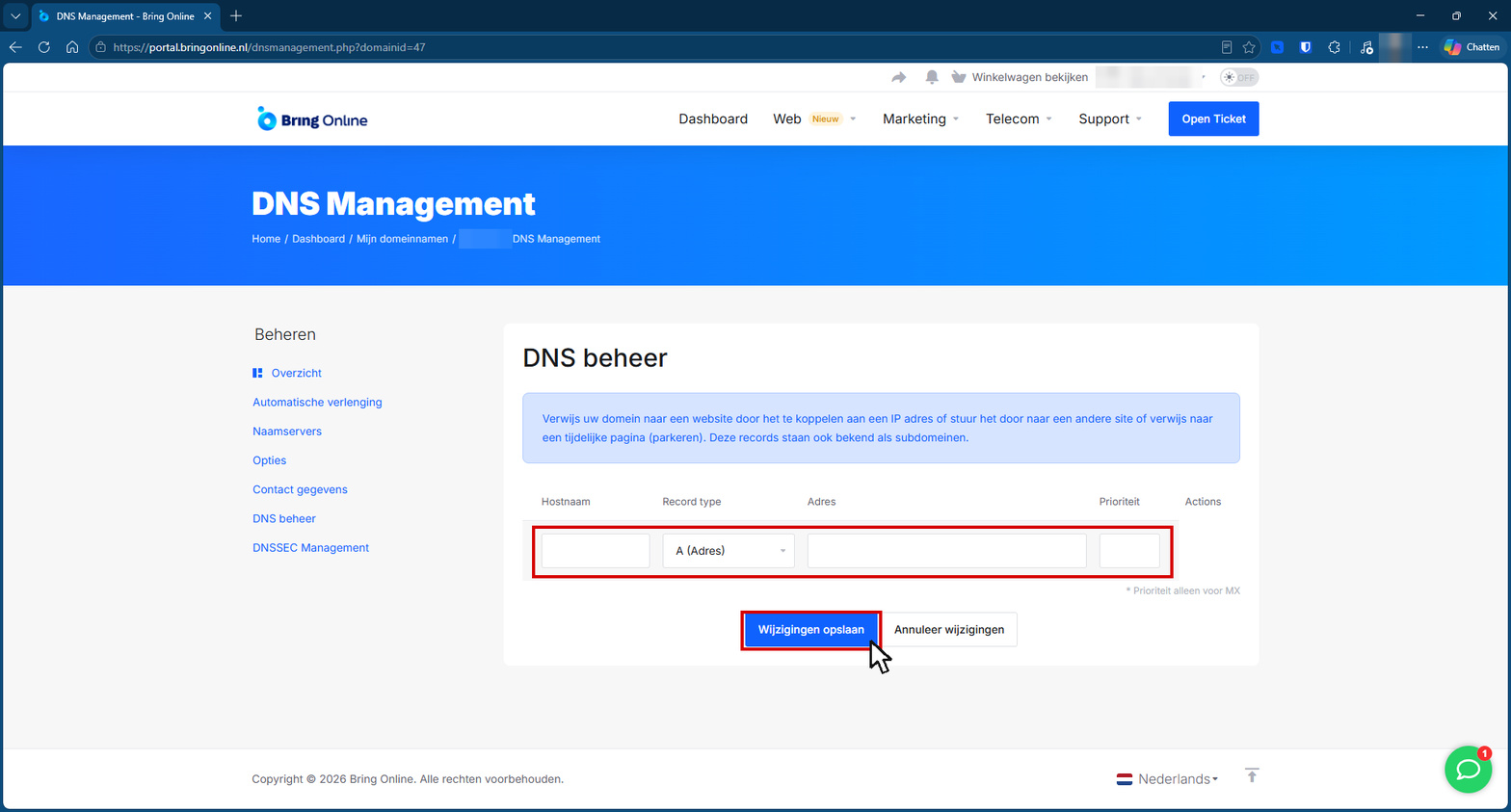Open reading view icon in address bar

coord(1227,47)
